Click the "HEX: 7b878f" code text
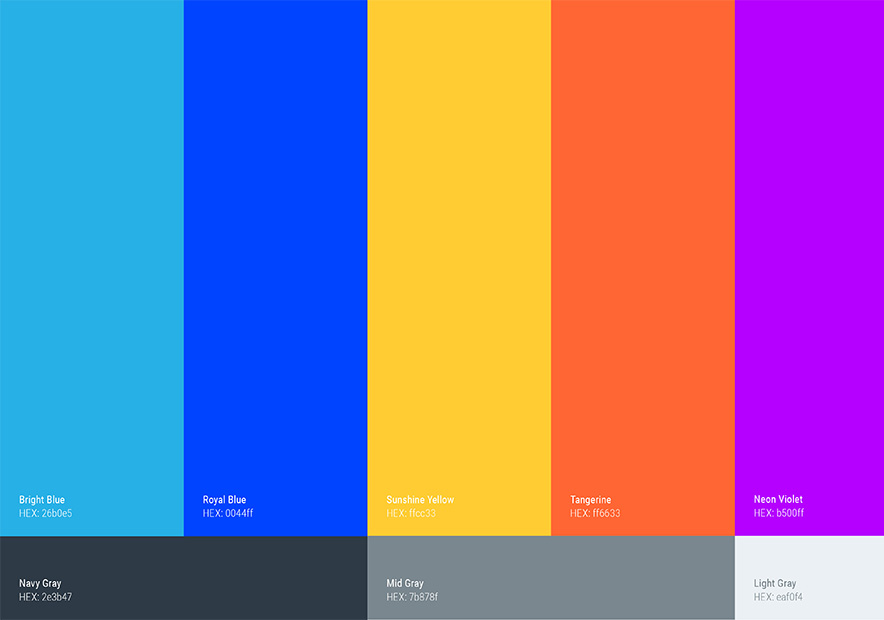 pyautogui.click(x=412, y=597)
